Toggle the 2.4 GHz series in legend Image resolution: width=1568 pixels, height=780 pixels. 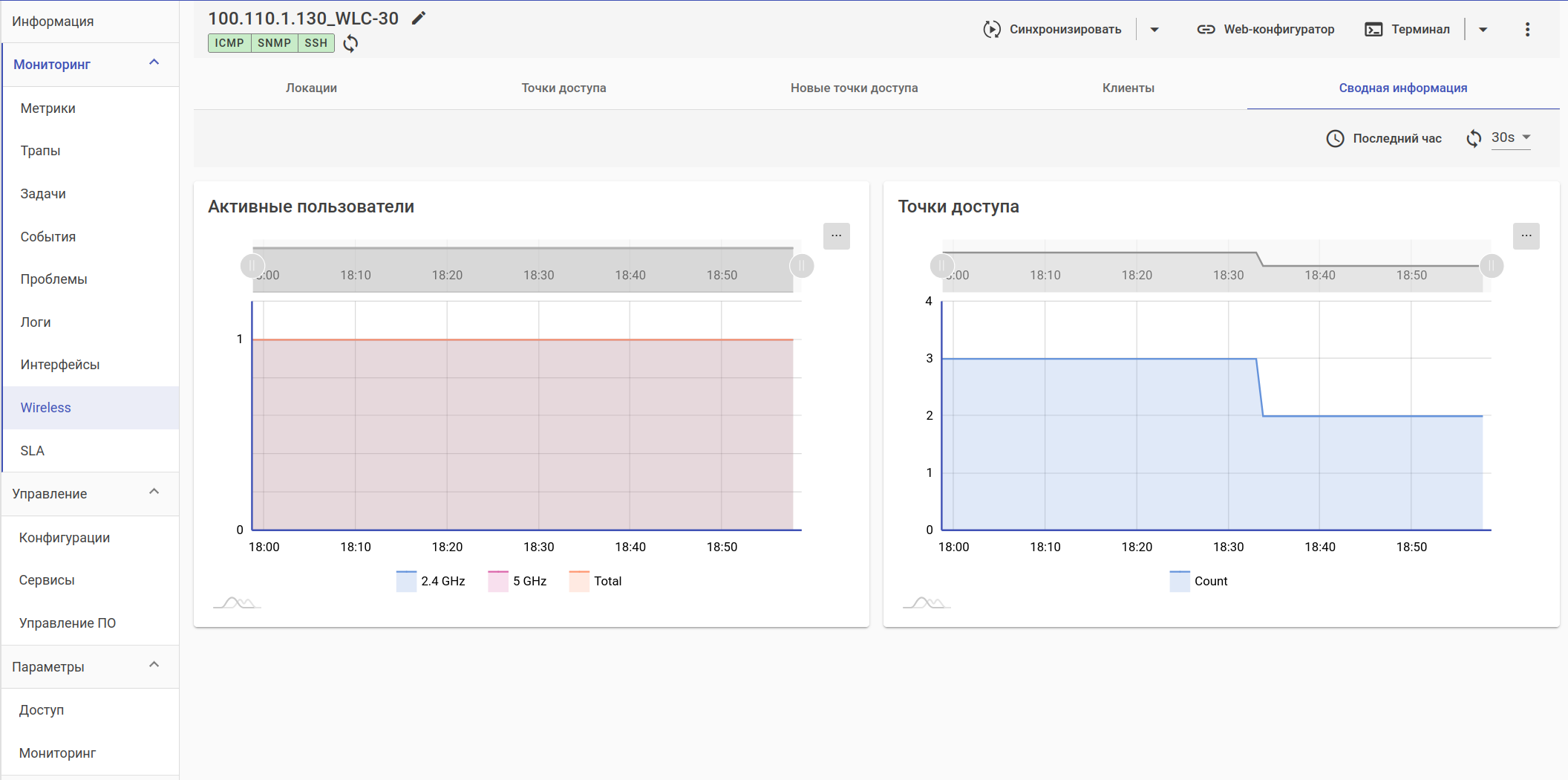pyautogui.click(x=431, y=581)
